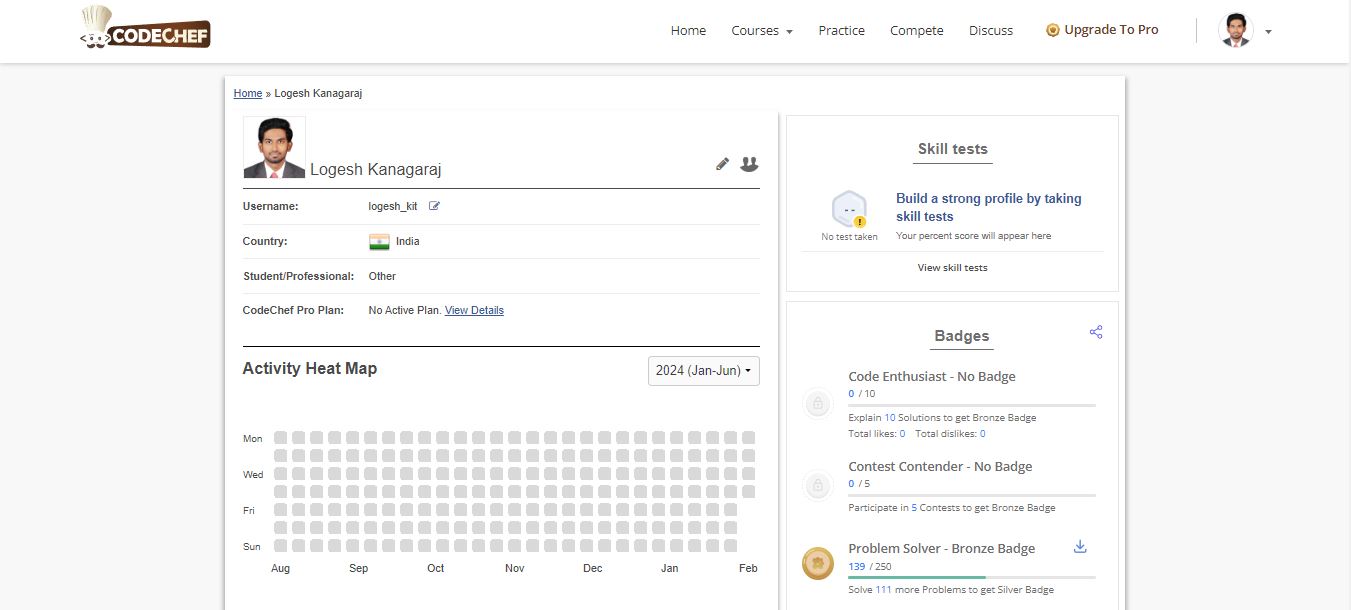Image resolution: width=1351 pixels, height=610 pixels.
Task: Click the Total likes: 0 text
Action: pos(877,434)
